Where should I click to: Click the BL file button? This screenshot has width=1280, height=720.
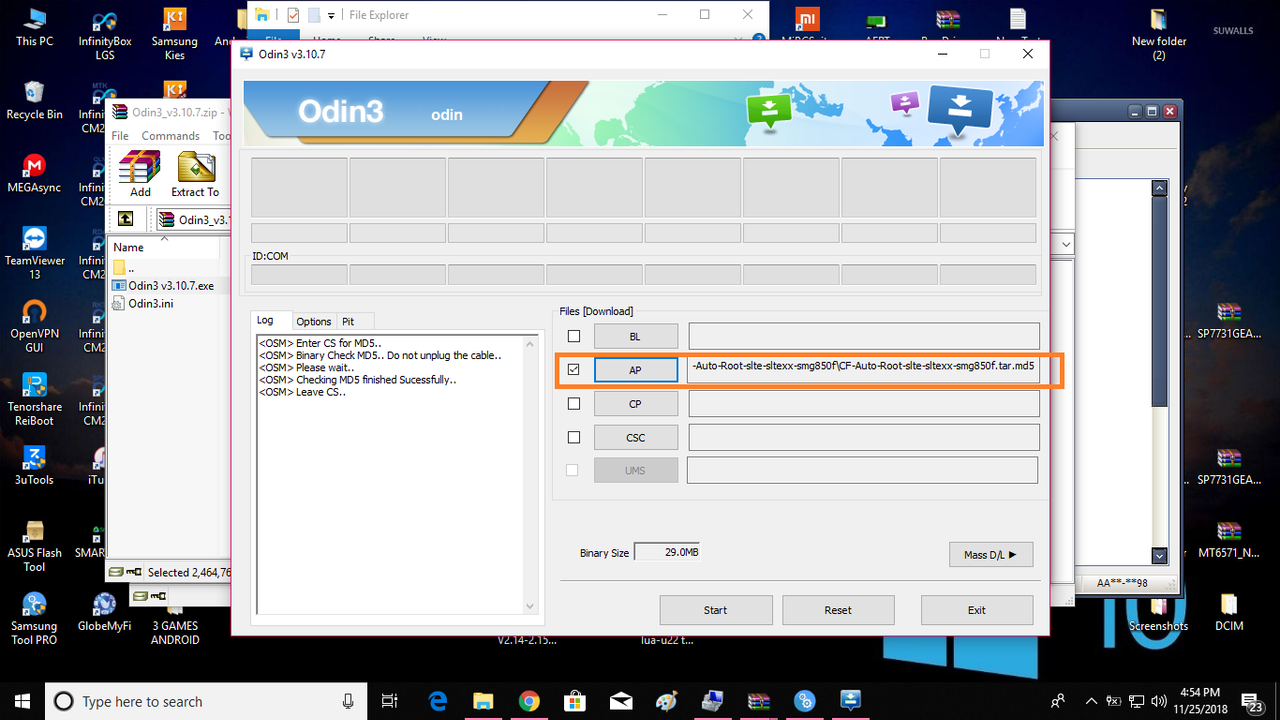(x=636, y=337)
